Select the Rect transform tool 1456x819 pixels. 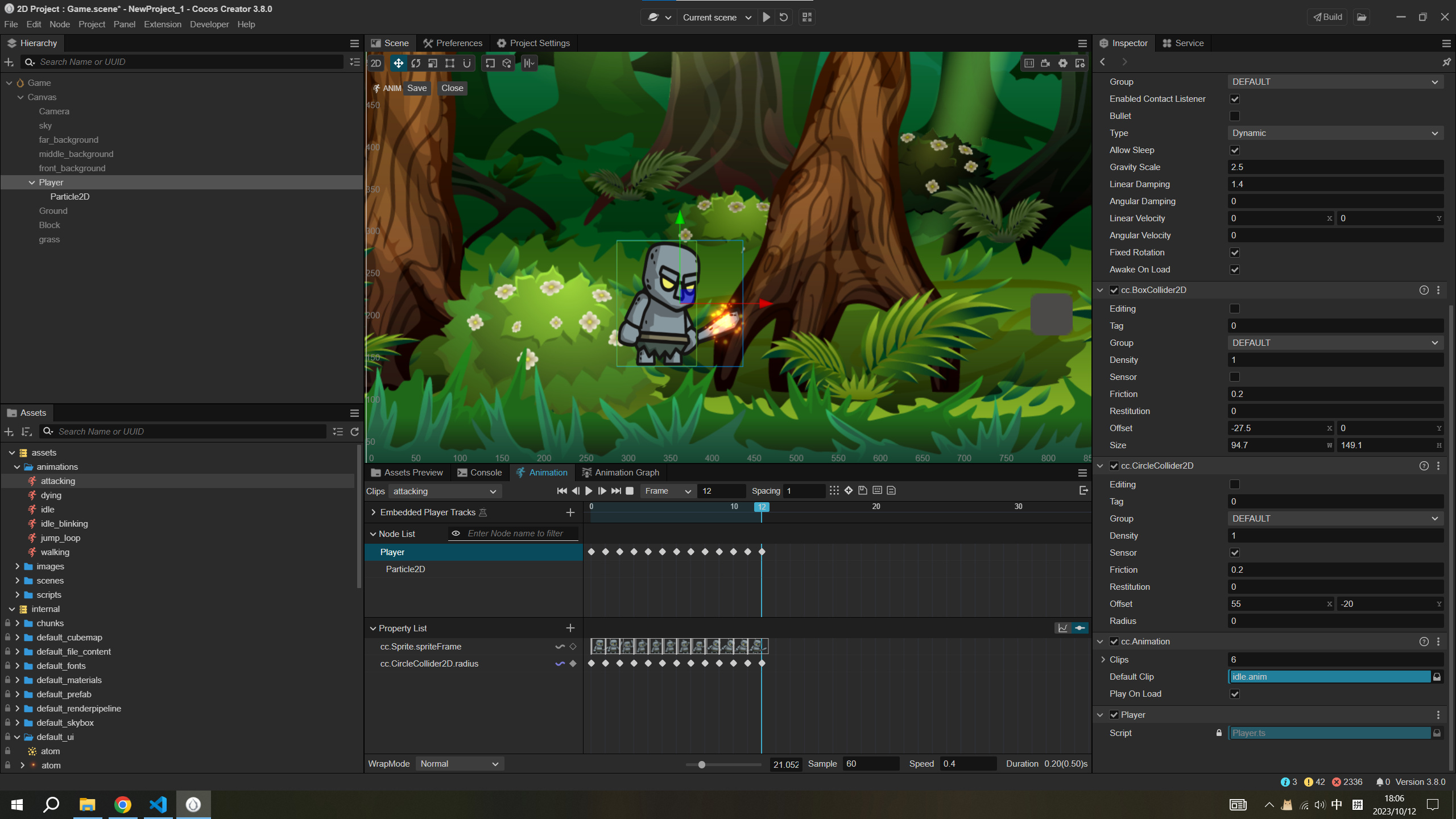coord(450,63)
